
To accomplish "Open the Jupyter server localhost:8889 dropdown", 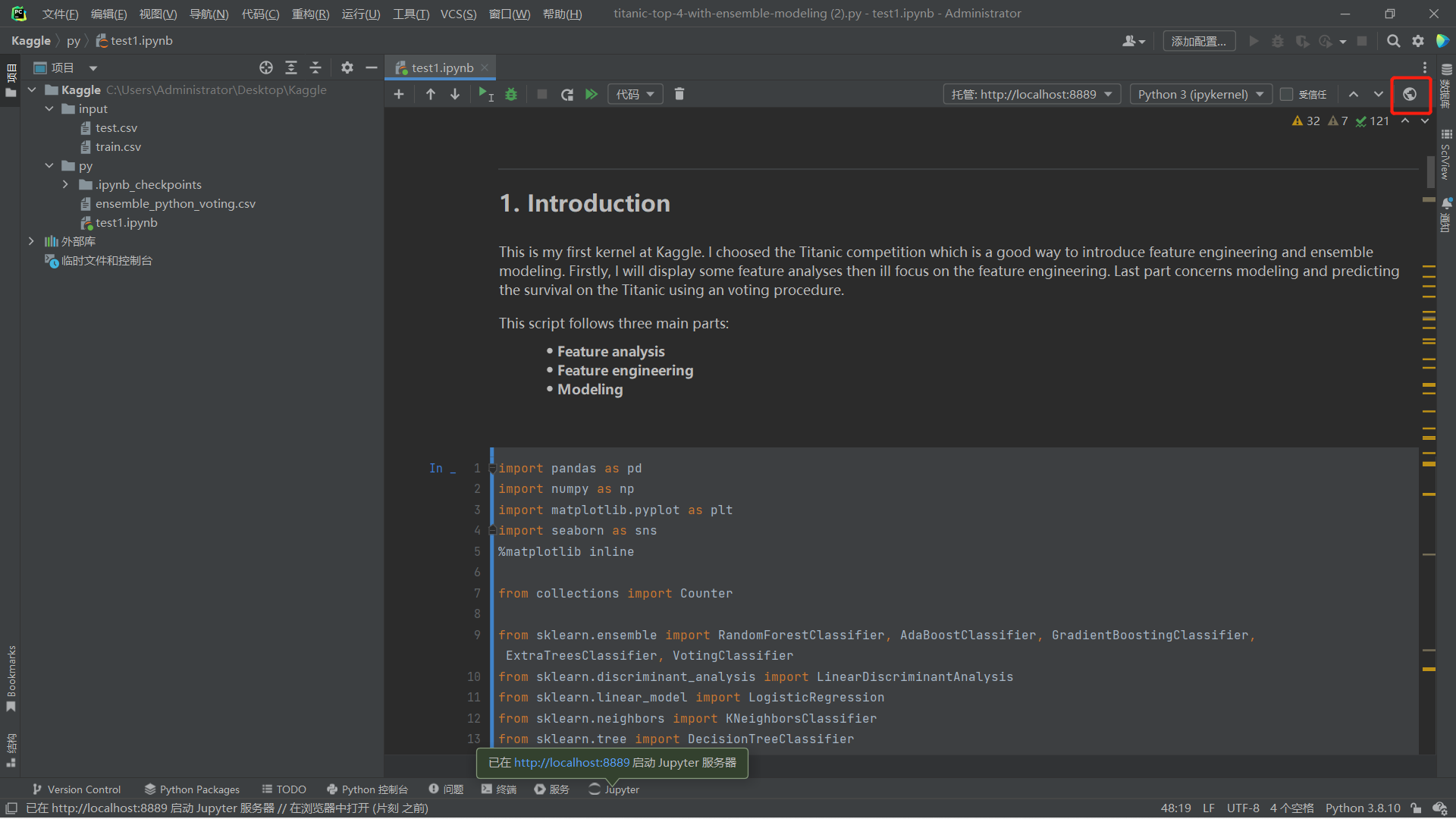I will tap(1032, 94).
